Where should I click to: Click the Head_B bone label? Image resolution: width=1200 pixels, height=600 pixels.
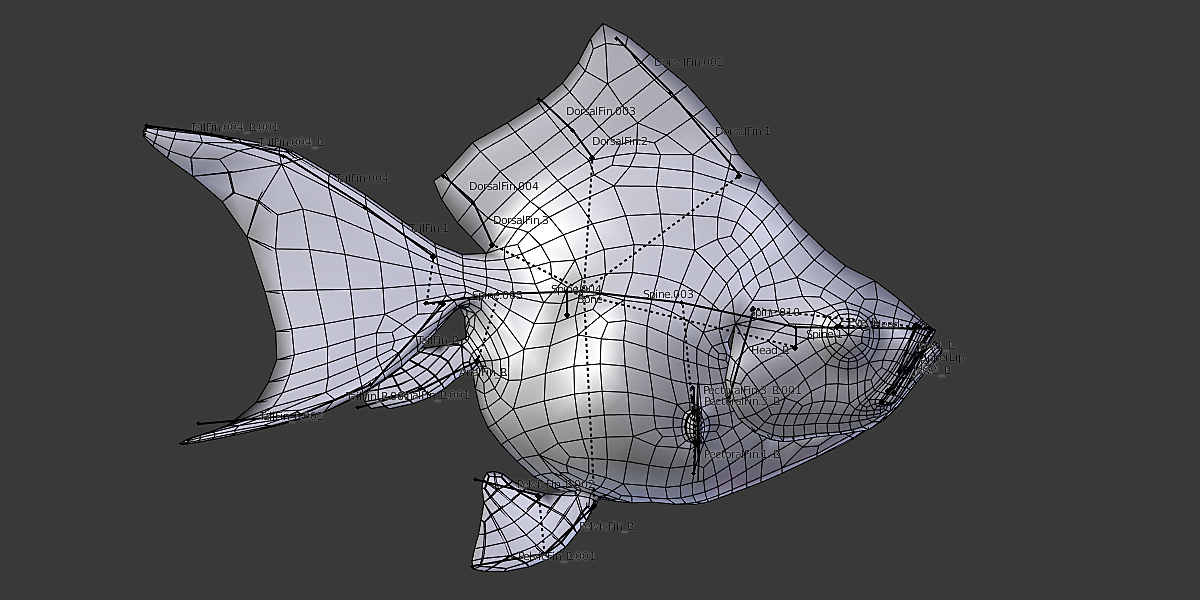tap(769, 351)
